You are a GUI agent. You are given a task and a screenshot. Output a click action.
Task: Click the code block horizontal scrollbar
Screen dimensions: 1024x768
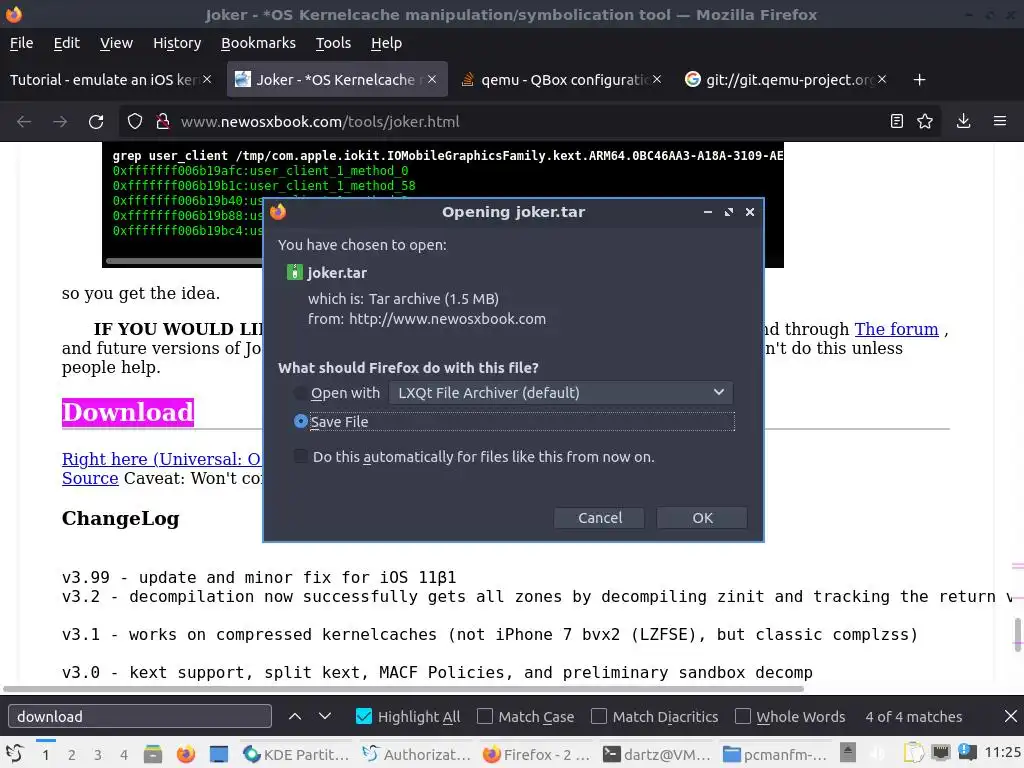click(185, 261)
